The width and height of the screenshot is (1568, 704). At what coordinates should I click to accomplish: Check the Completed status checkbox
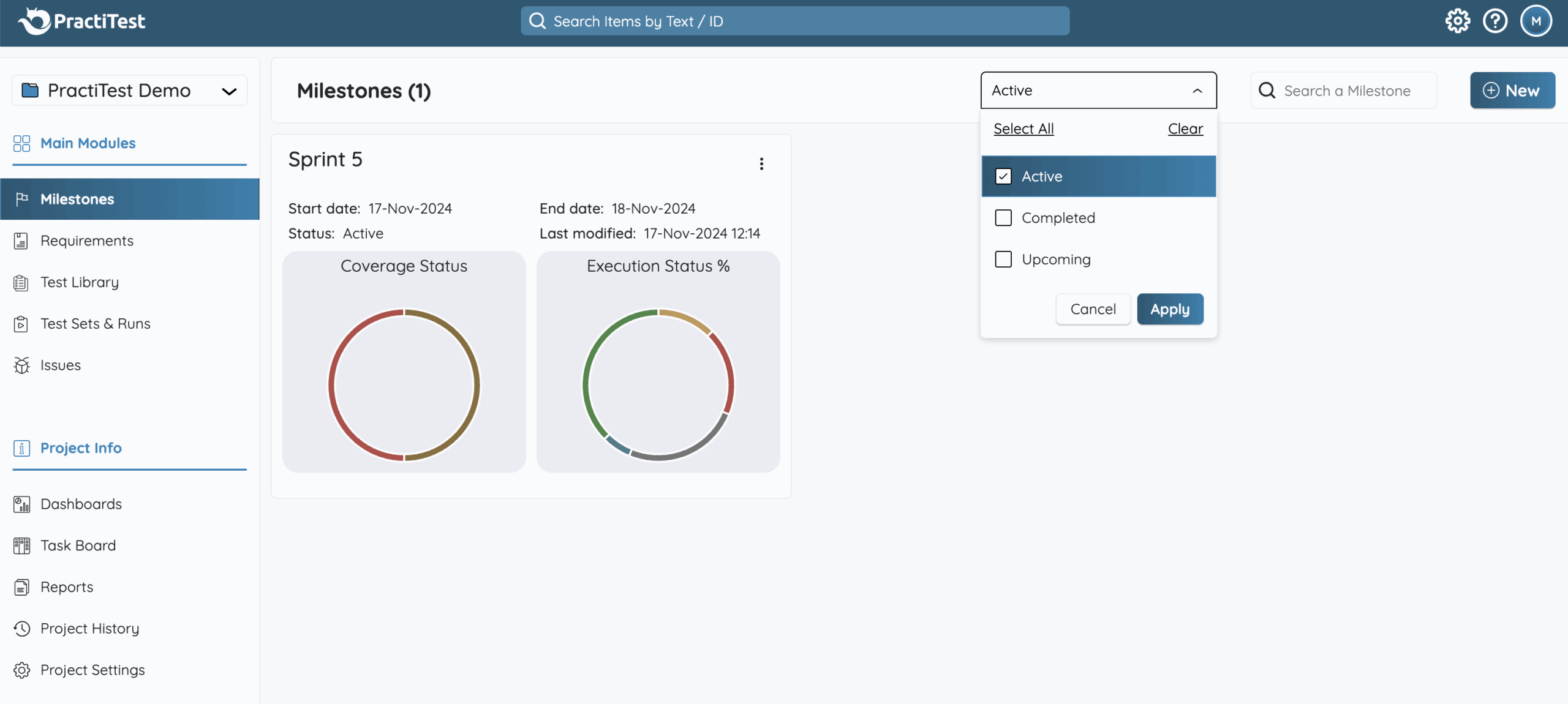(1003, 218)
